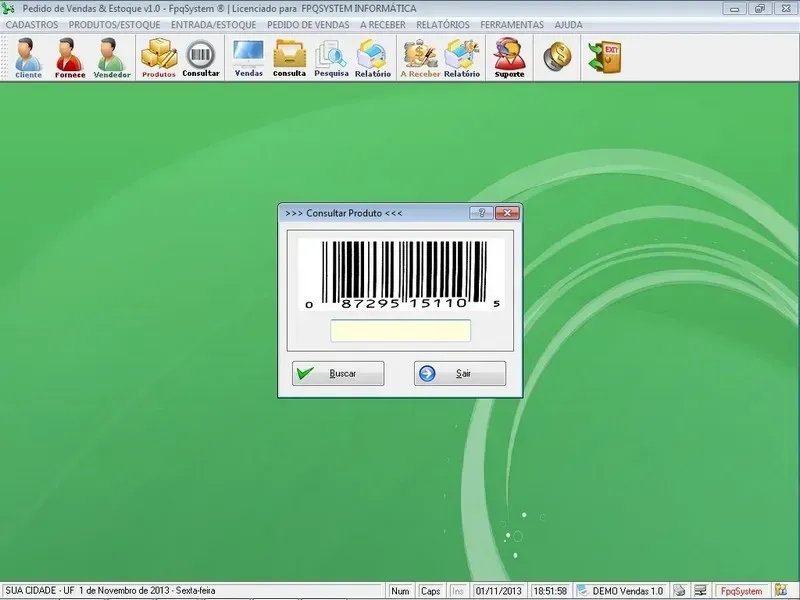Open the Cliente registration icon
The height and width of the screenshot is (600, 800).
pyautogui.click(x=28, y=58)
